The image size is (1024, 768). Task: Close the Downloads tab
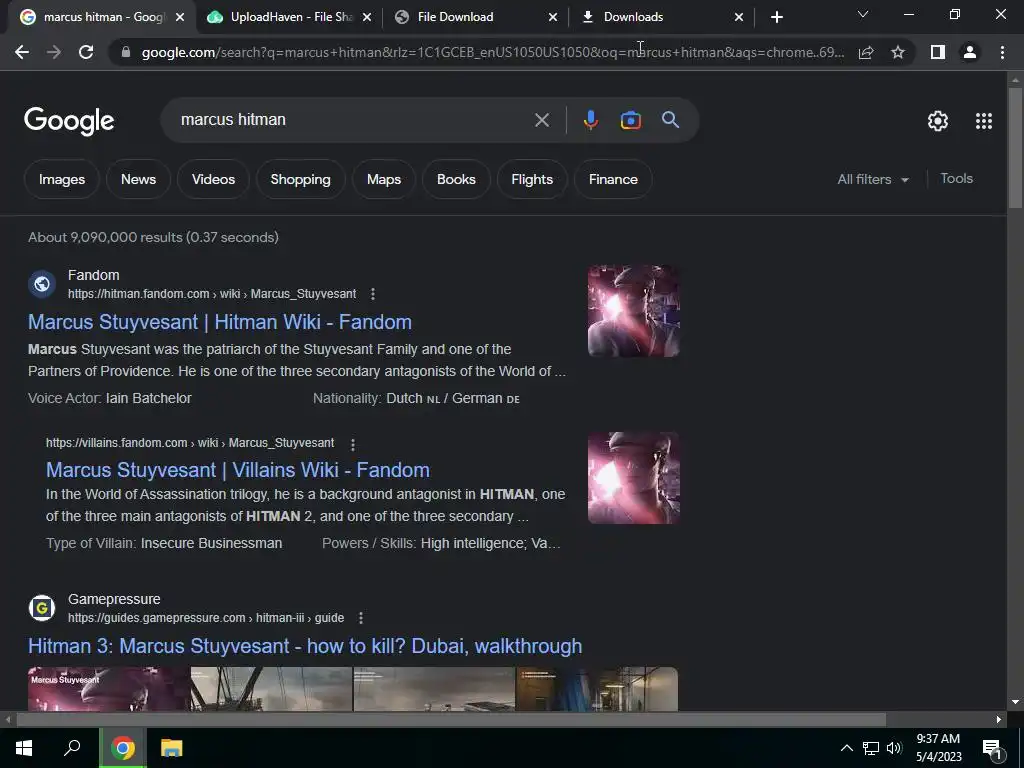pos(739,17)
